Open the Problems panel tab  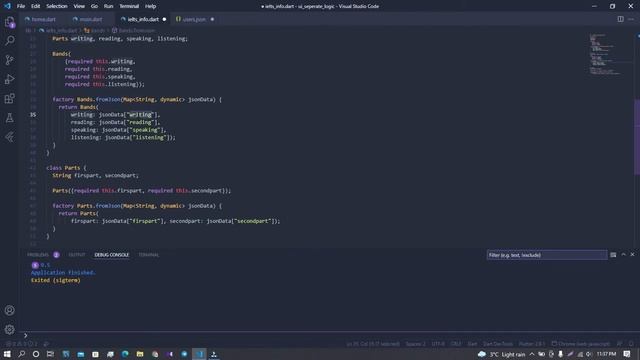[x=43, y=255]
